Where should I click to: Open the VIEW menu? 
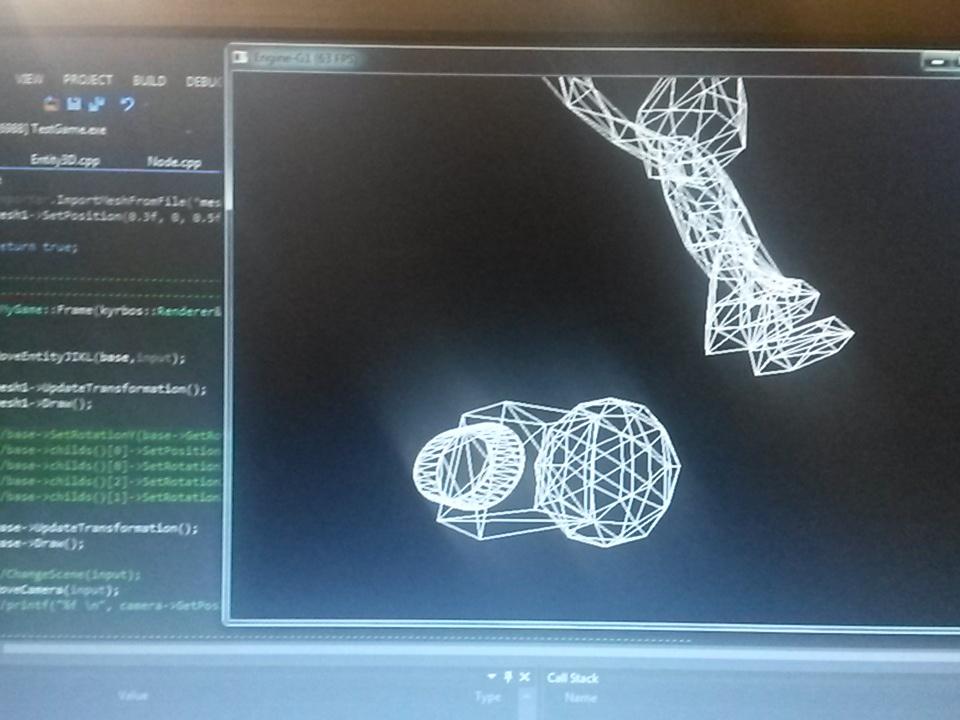[32, 78]
